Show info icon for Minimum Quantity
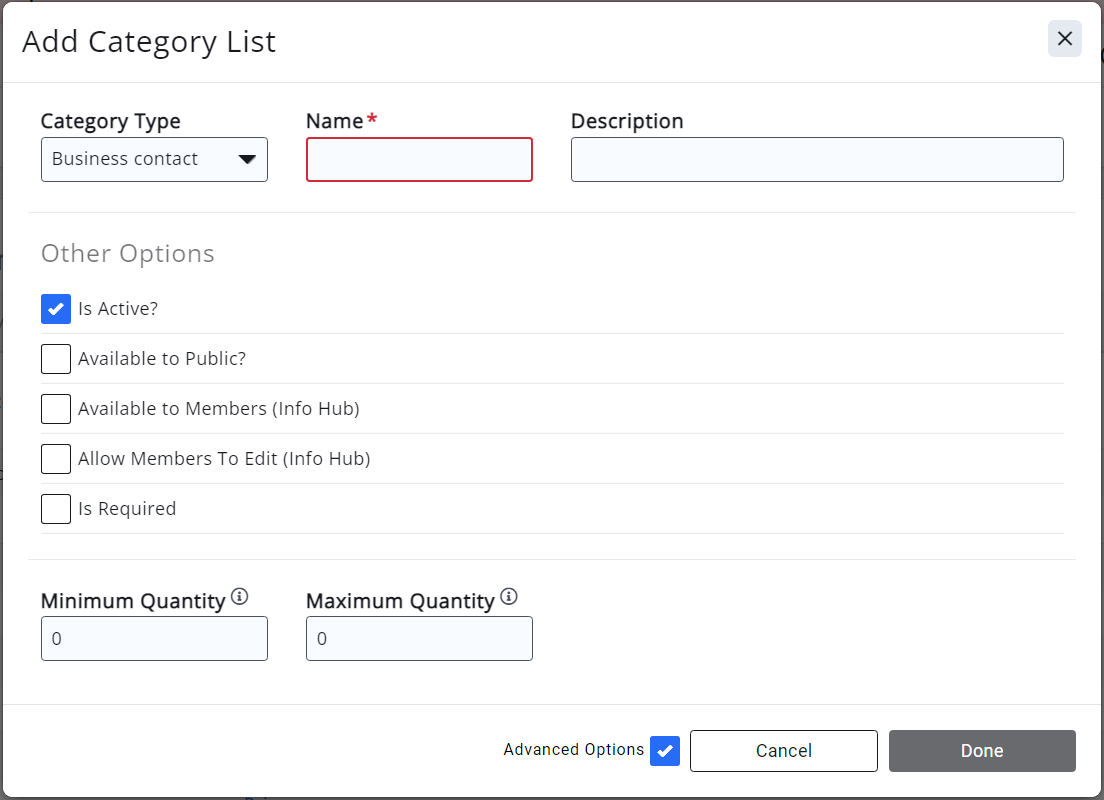 pyautogui.click(x=239, y=597)
